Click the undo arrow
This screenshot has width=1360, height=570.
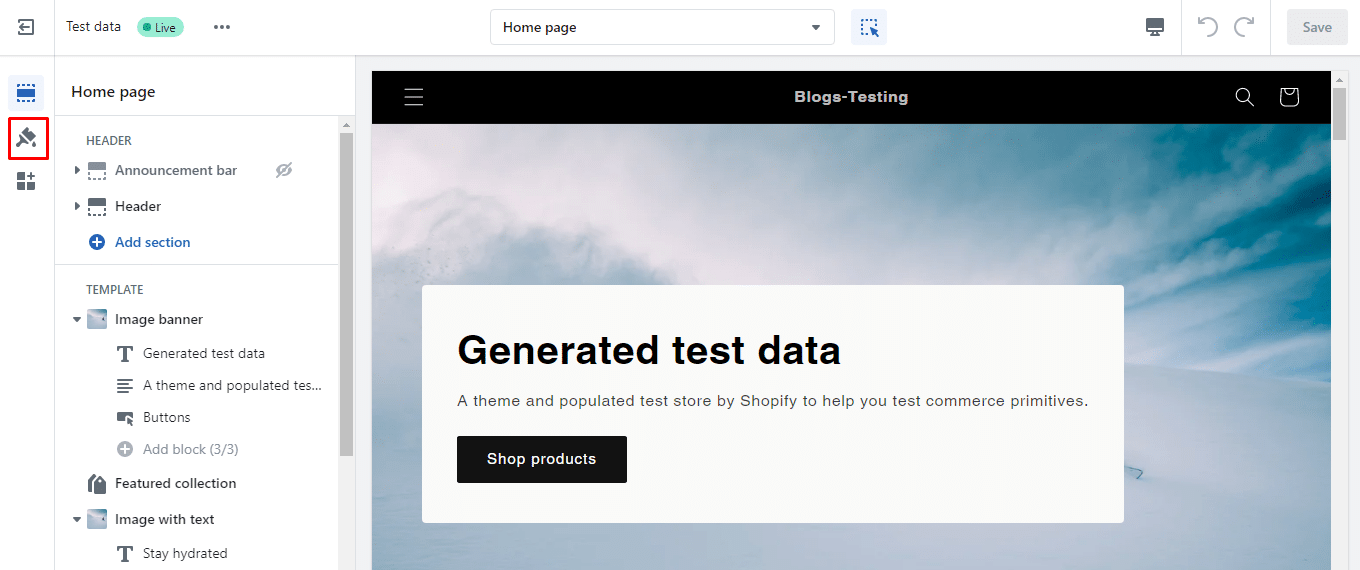[x=1208, y=27]
